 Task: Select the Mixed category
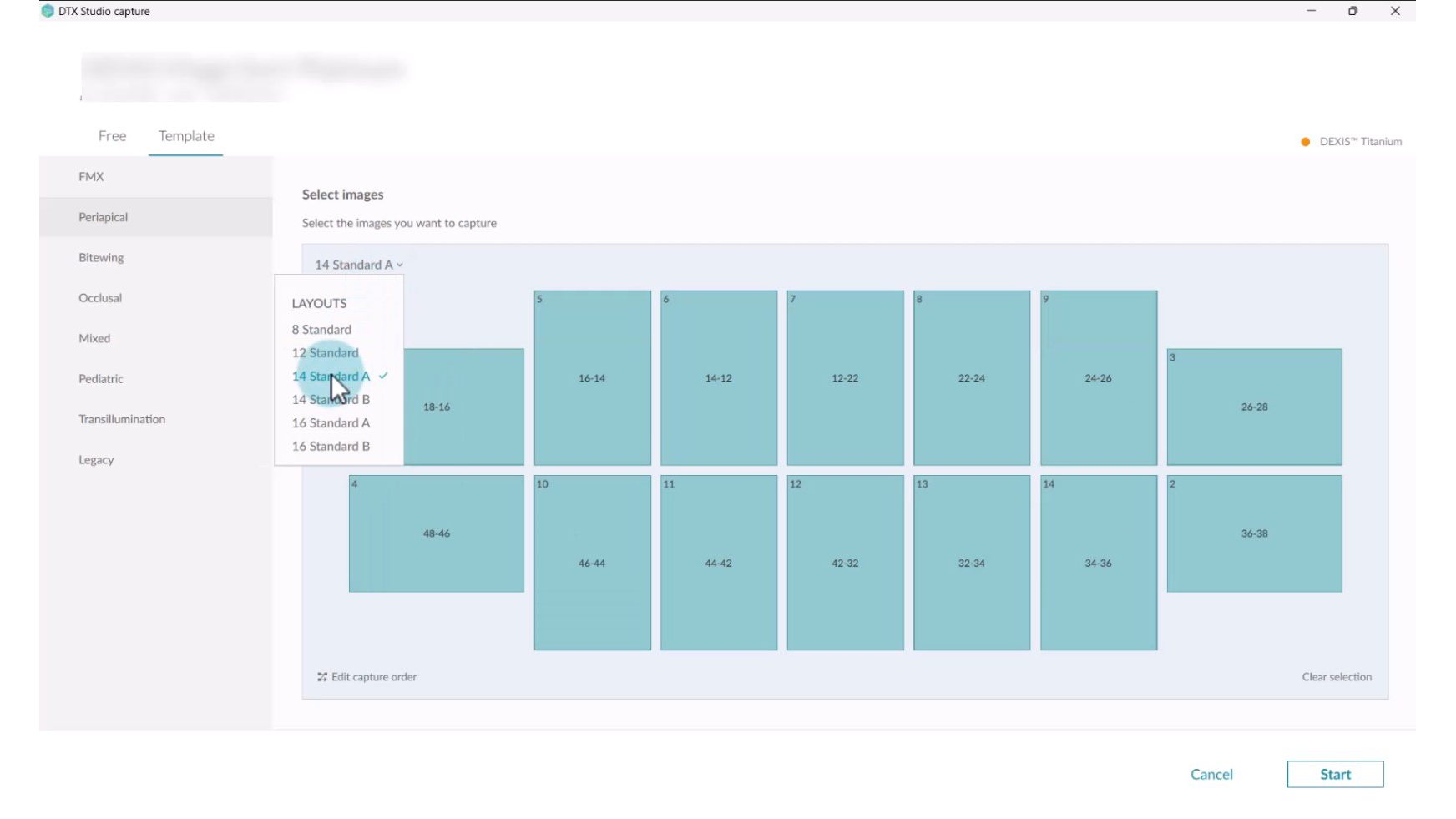click(156, 338)
